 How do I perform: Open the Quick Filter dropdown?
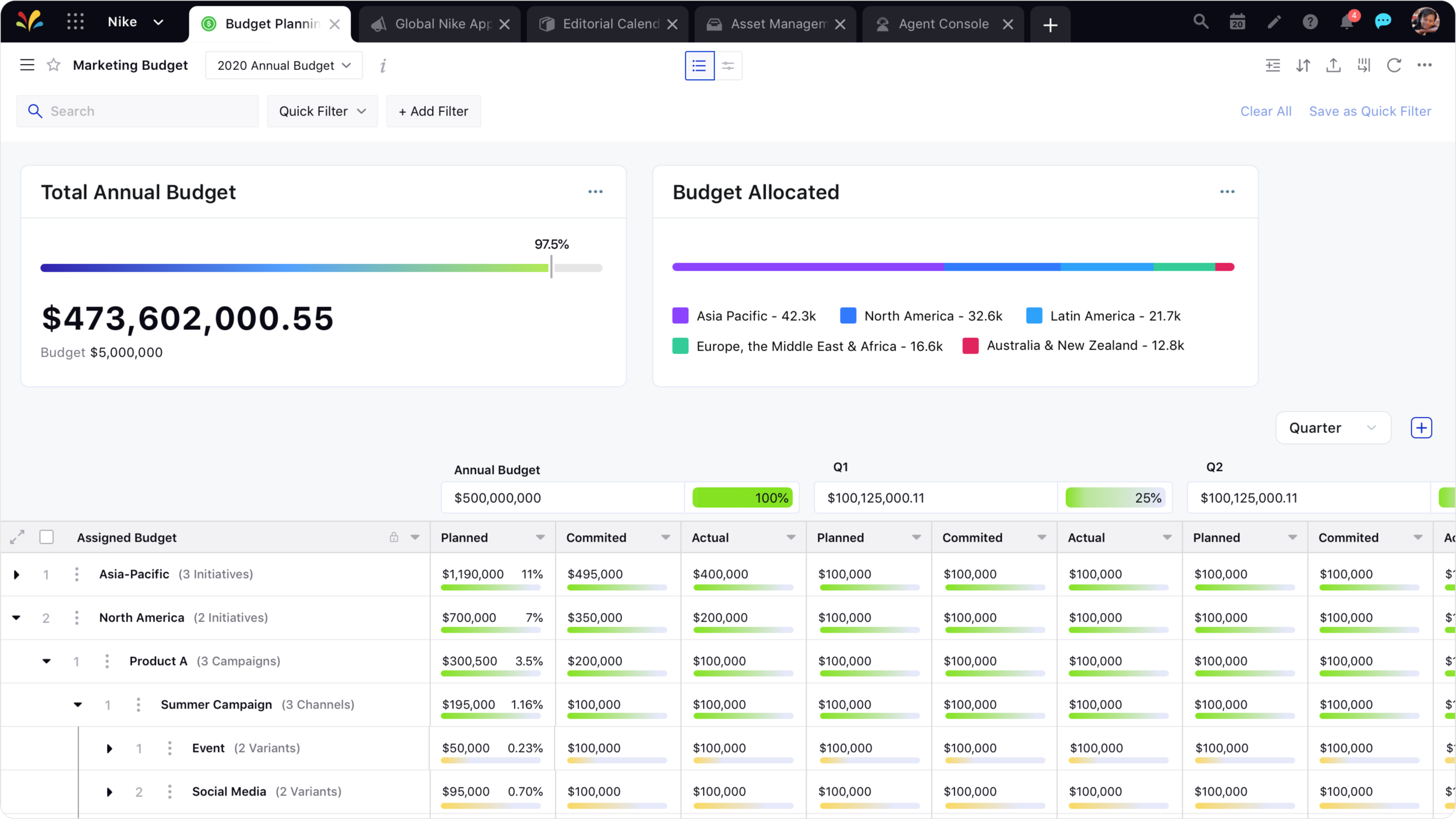(x=322, y=111)
